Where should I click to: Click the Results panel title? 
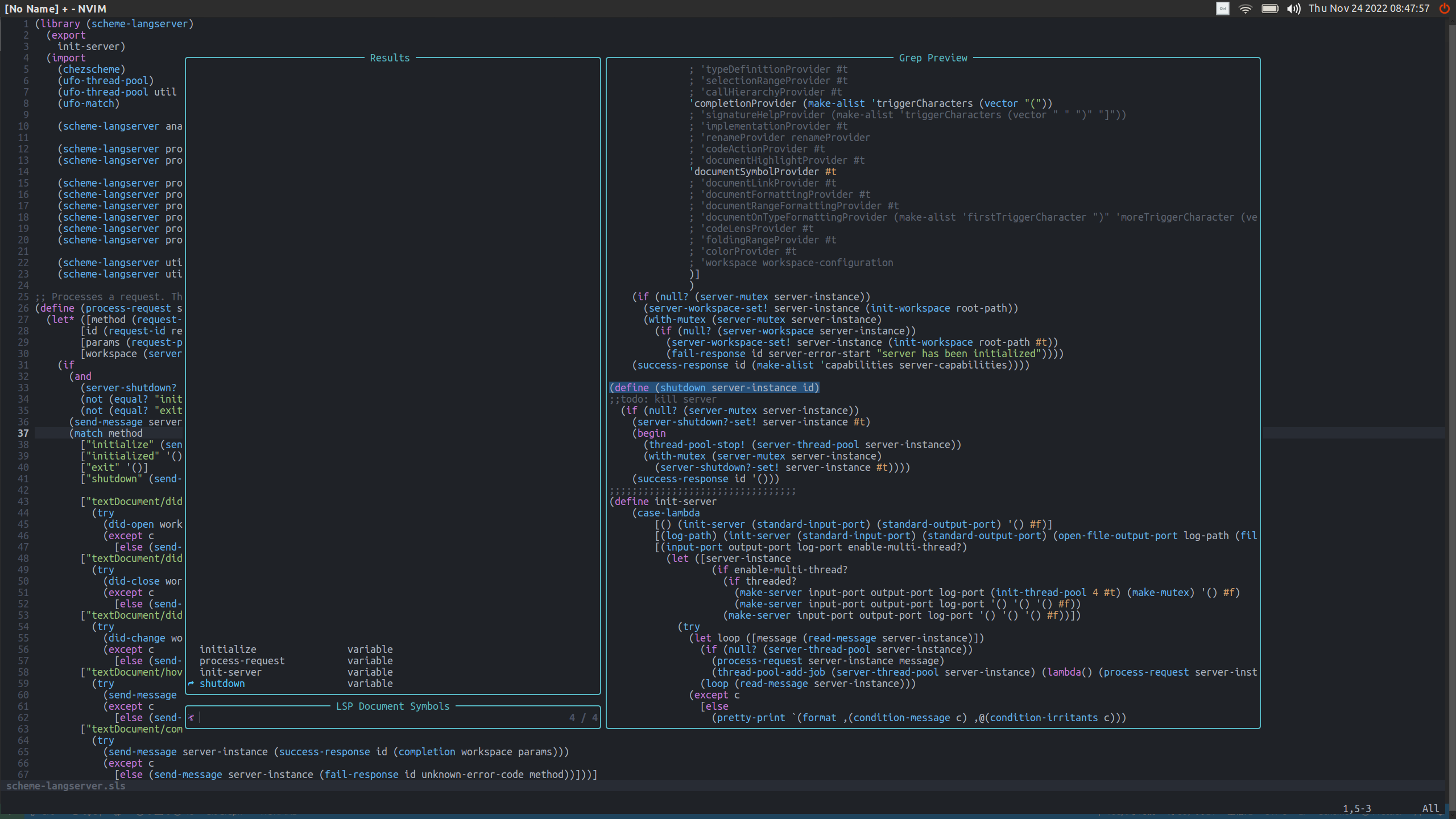tap(390, 58)
